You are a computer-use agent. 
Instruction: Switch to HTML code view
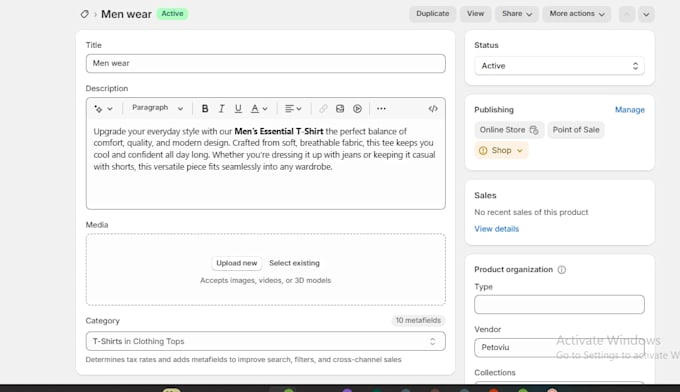433,109
